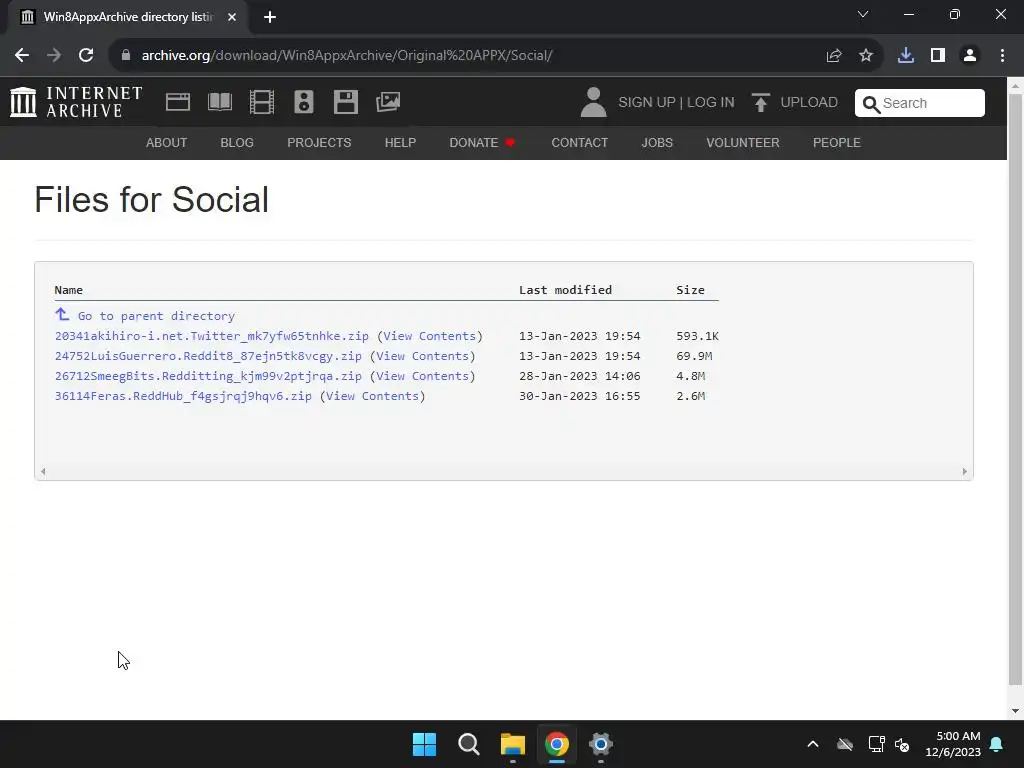Screen dimensions: 1024x768
Task: Show hidden tray icons chevron
Action: point(813,744)
